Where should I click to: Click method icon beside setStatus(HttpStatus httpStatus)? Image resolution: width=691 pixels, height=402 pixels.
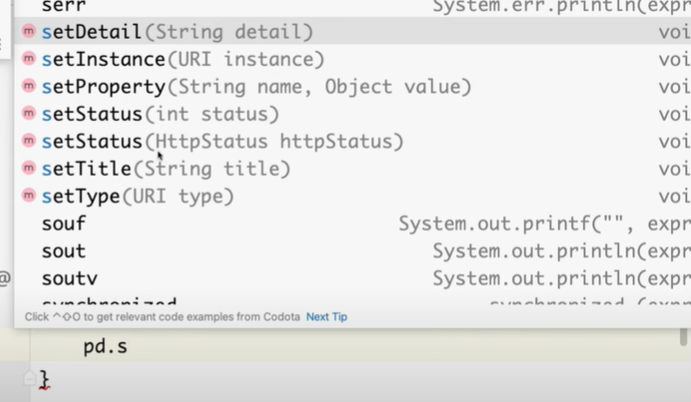coord(29,140)
